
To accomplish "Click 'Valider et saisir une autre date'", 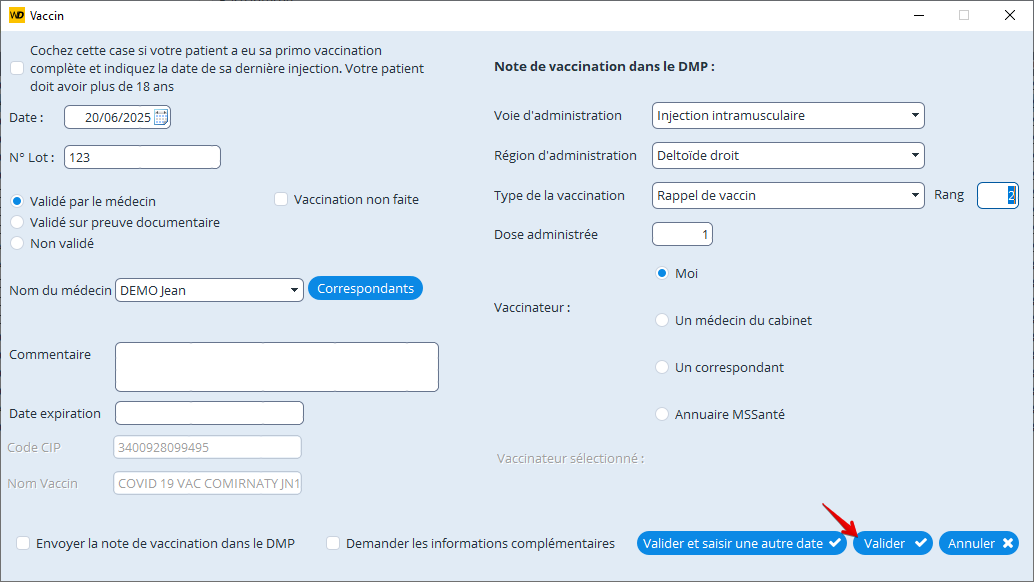I will 741,543.
